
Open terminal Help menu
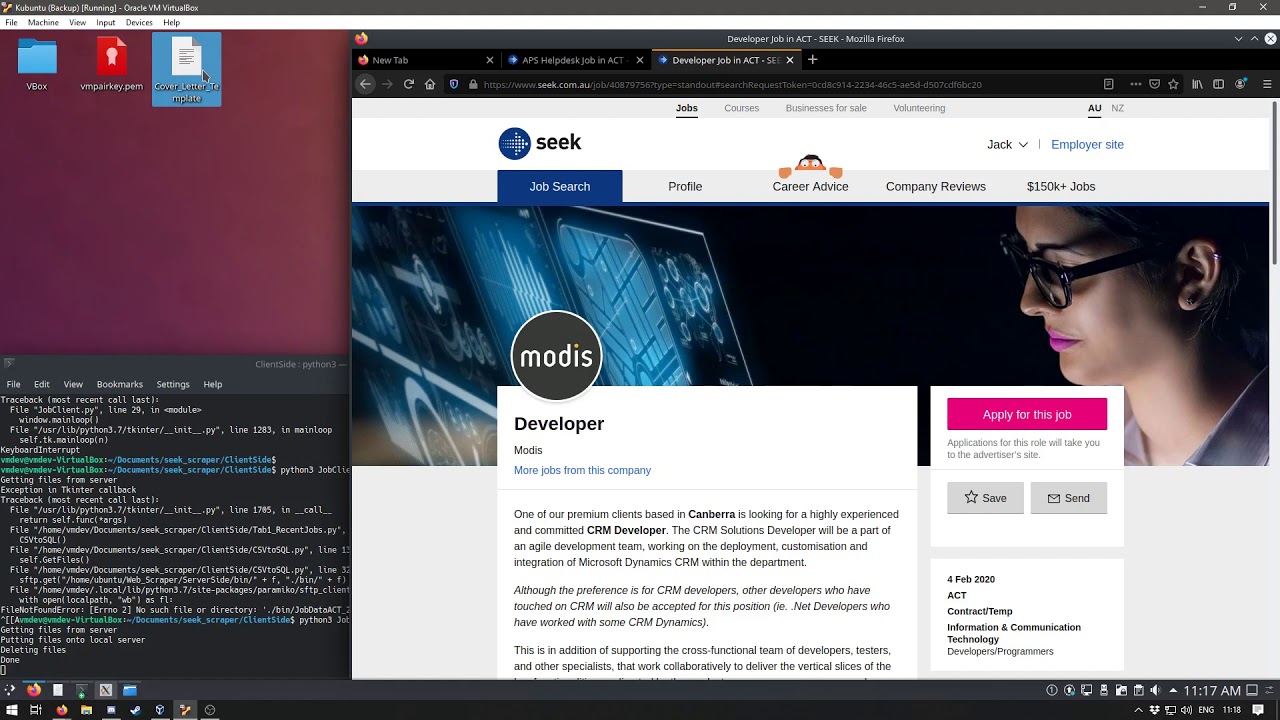pos(213,384)
